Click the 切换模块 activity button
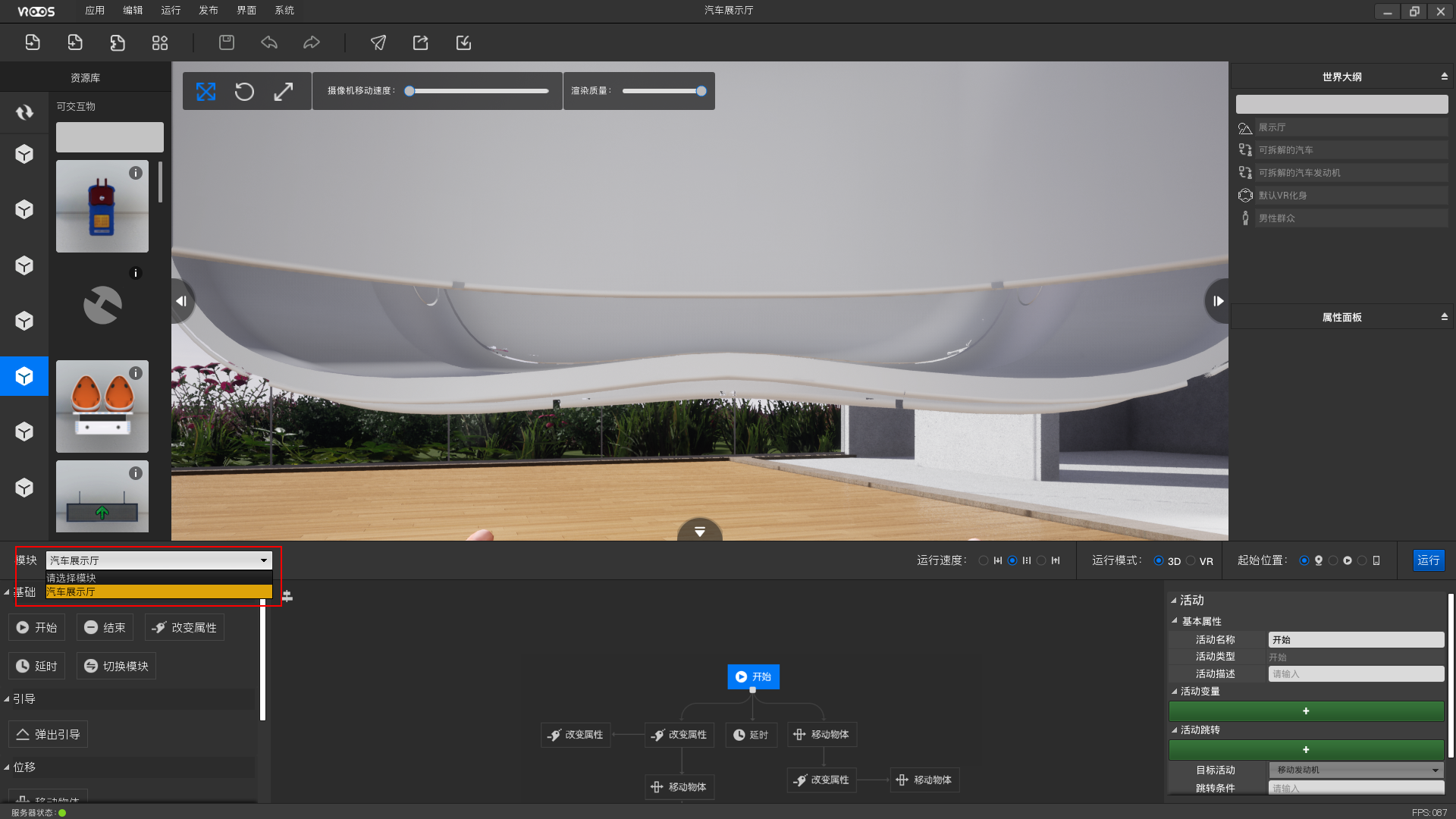Screen dimensions: 1456x819 116,666
